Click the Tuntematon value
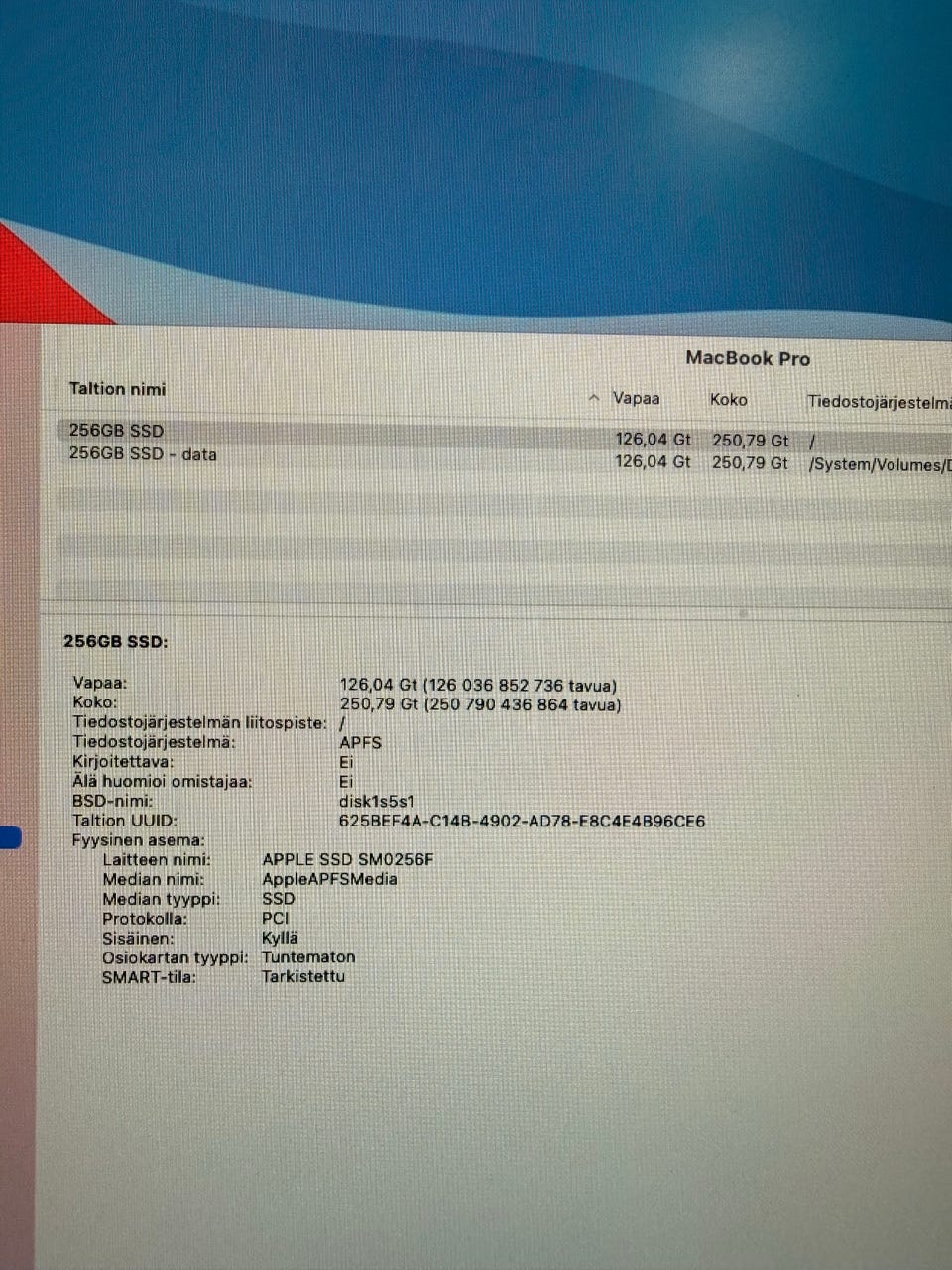The image size is (952, 1270). pyautogui.click(x=308, y=957)
